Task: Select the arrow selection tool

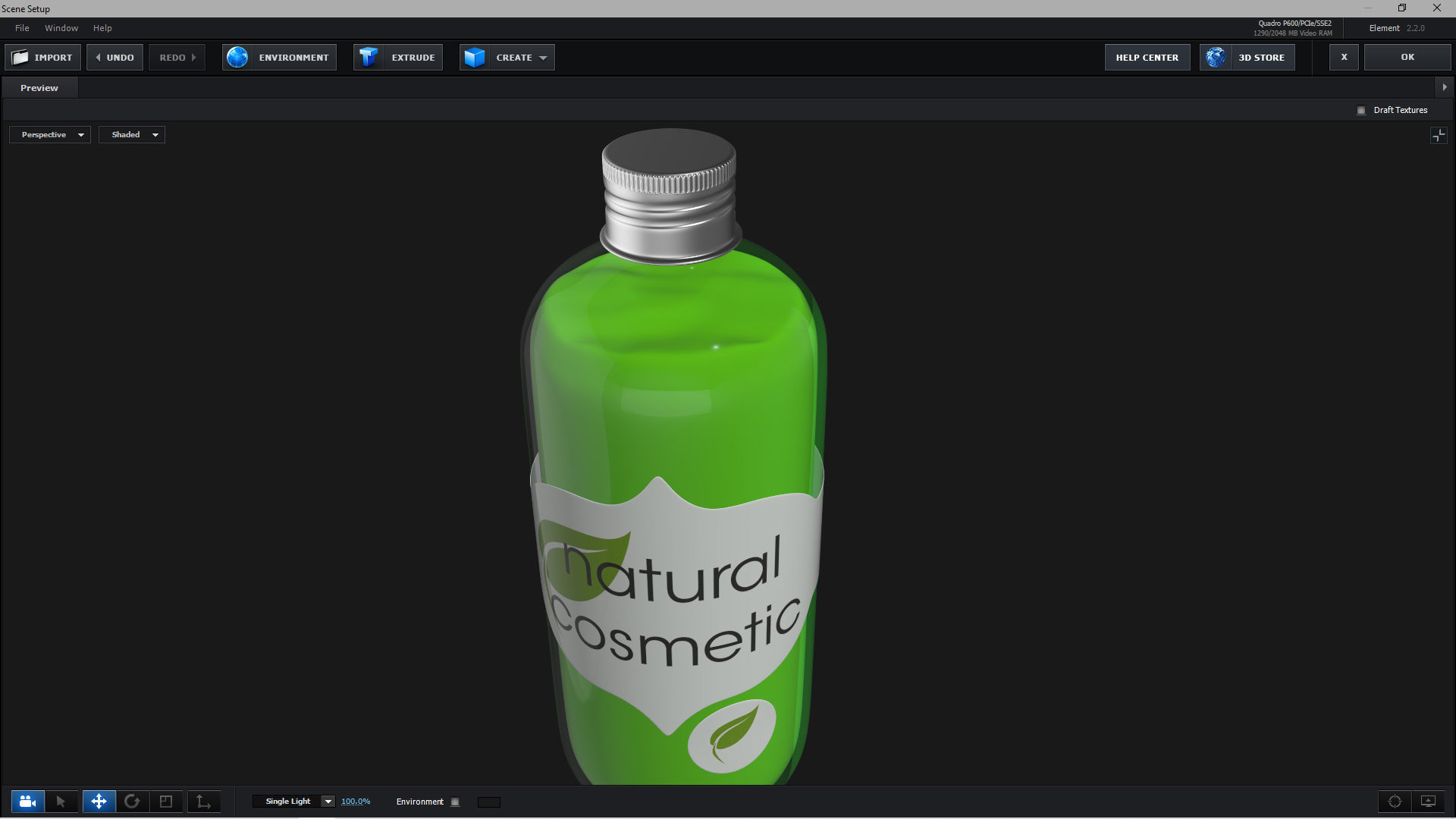Action: point(61,802)
